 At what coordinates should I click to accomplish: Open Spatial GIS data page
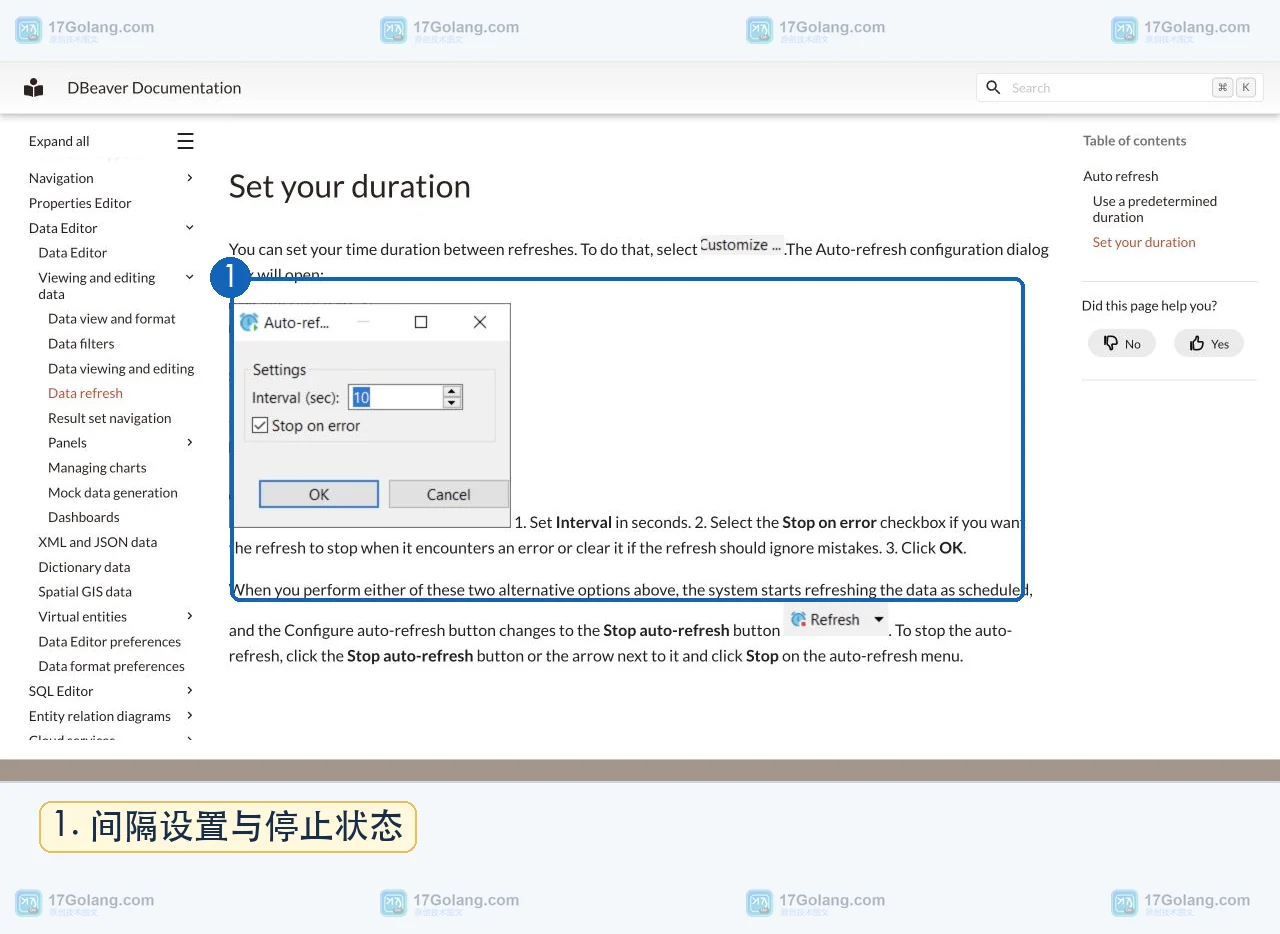pos(85,591)
